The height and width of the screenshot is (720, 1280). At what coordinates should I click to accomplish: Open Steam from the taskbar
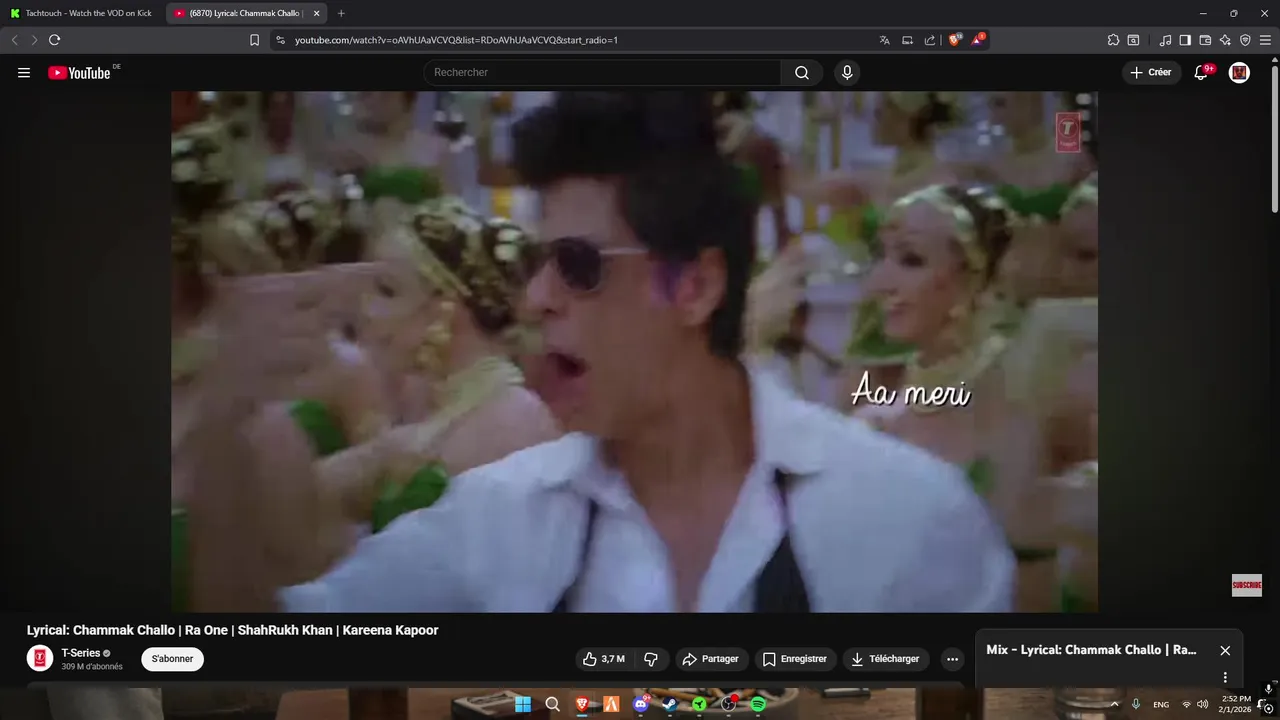[670, 704]
